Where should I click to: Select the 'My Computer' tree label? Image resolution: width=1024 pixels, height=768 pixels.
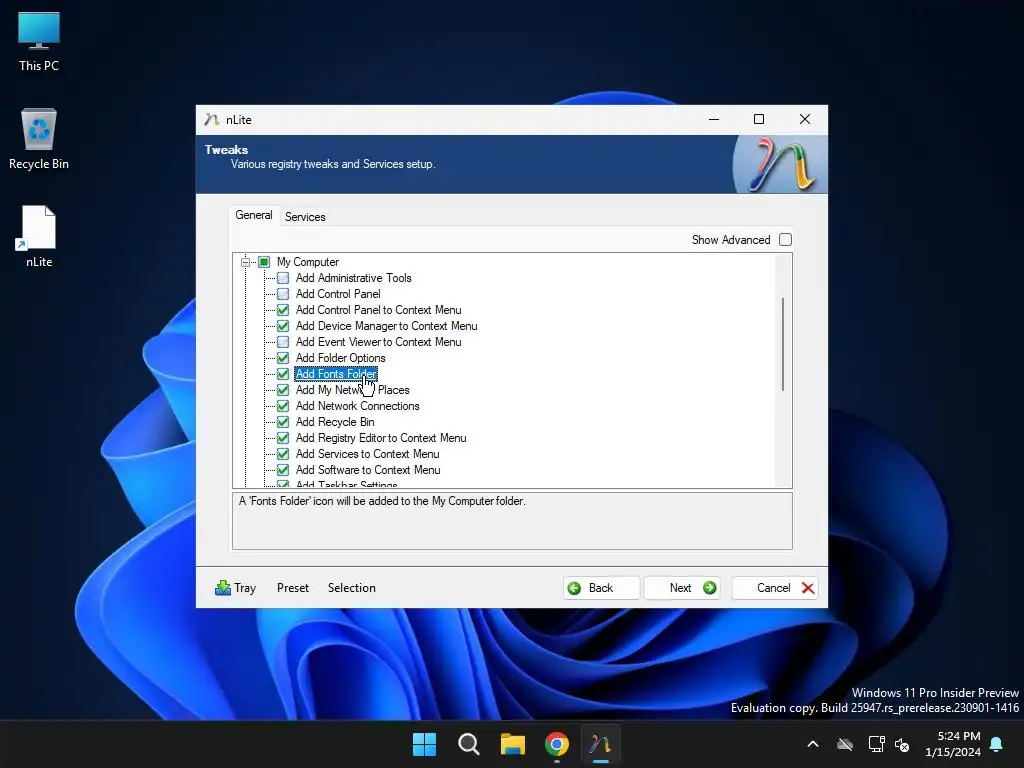click(308, 262)
